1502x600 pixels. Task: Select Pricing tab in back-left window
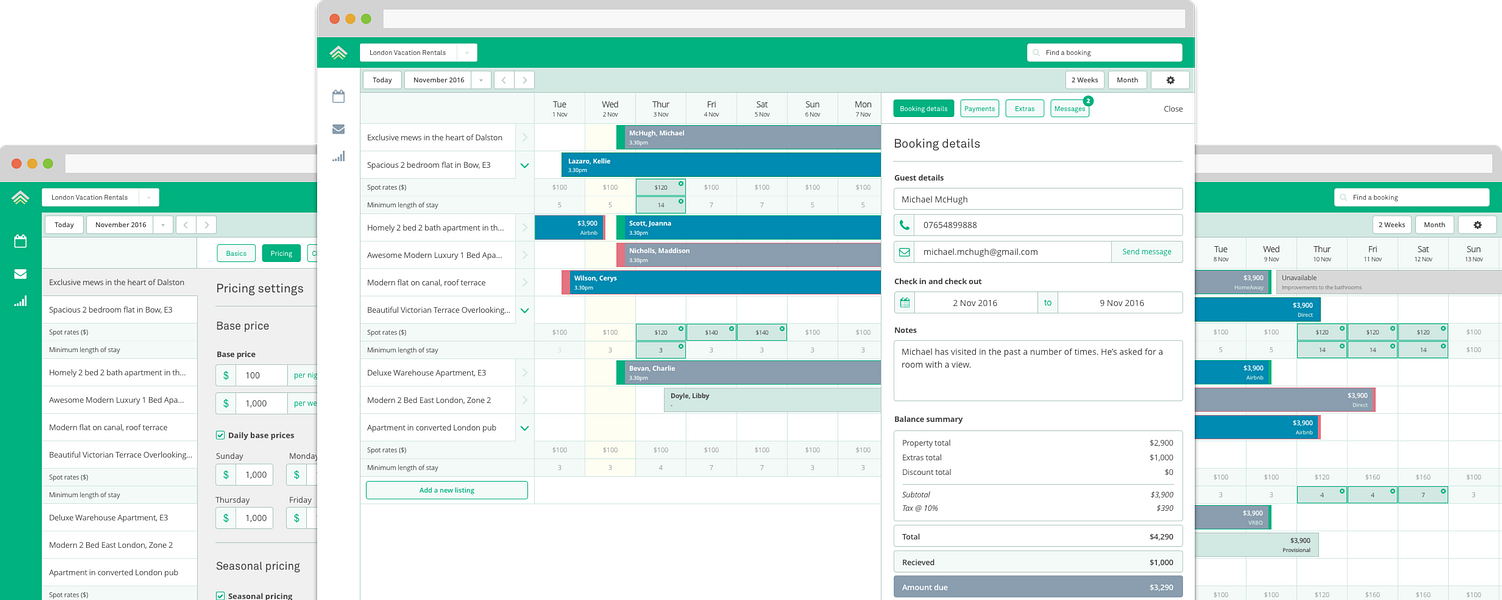(281, 253)
